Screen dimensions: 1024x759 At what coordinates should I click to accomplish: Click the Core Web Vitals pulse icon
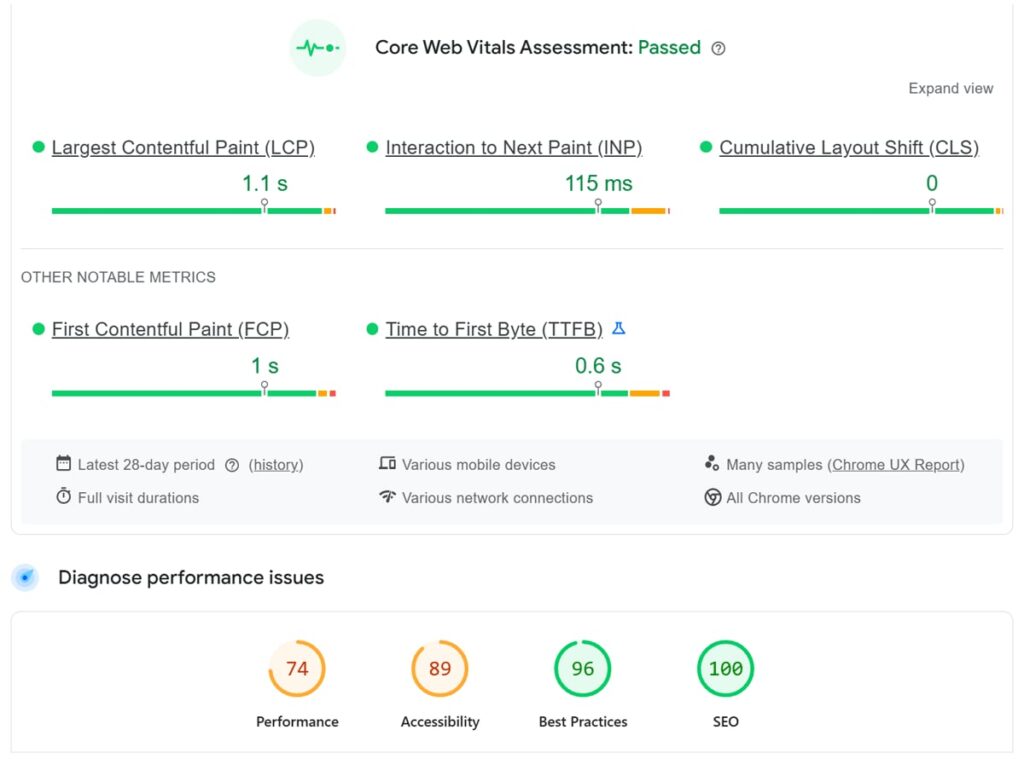point(317,48)
